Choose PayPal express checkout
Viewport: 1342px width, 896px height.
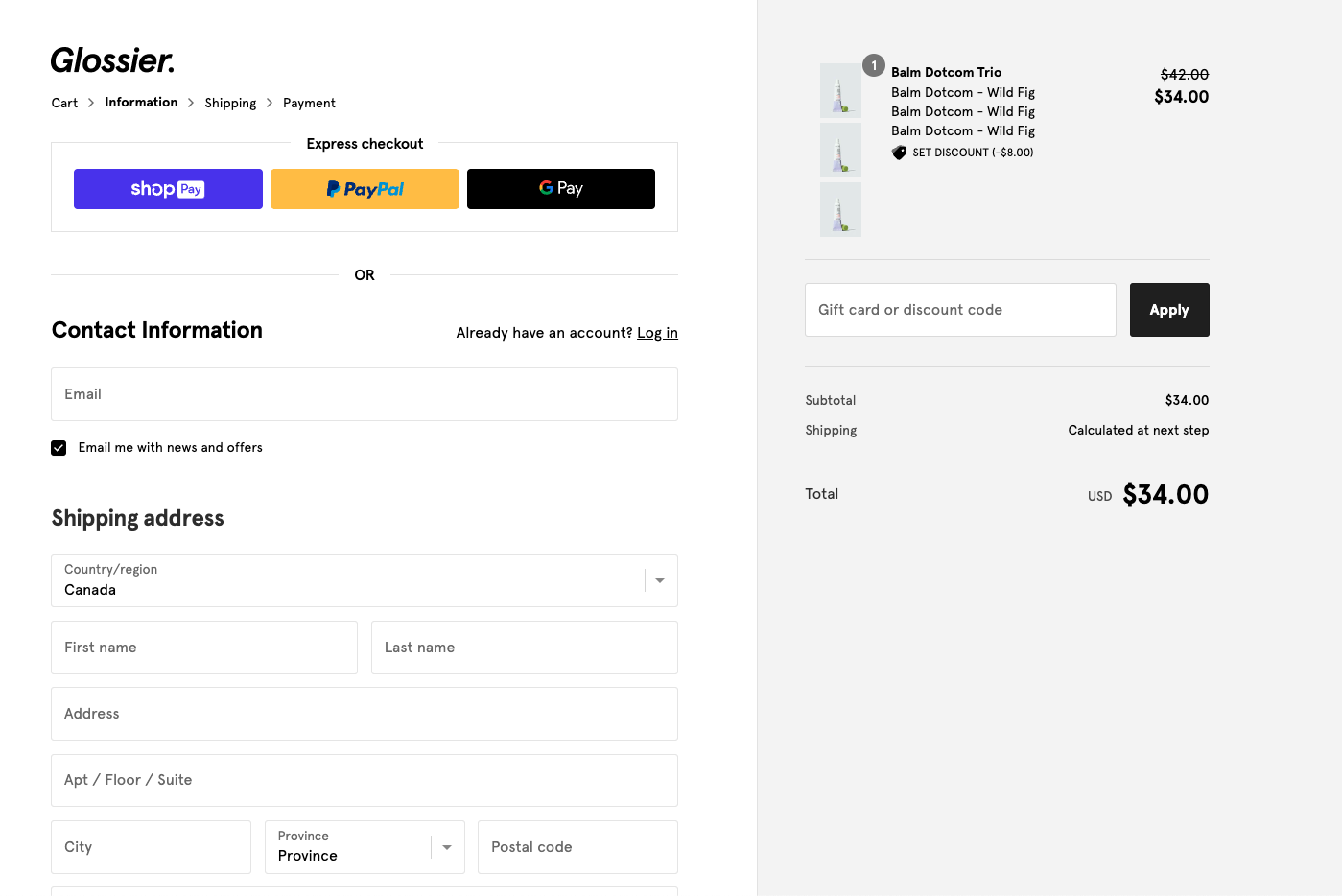point(365,189)
